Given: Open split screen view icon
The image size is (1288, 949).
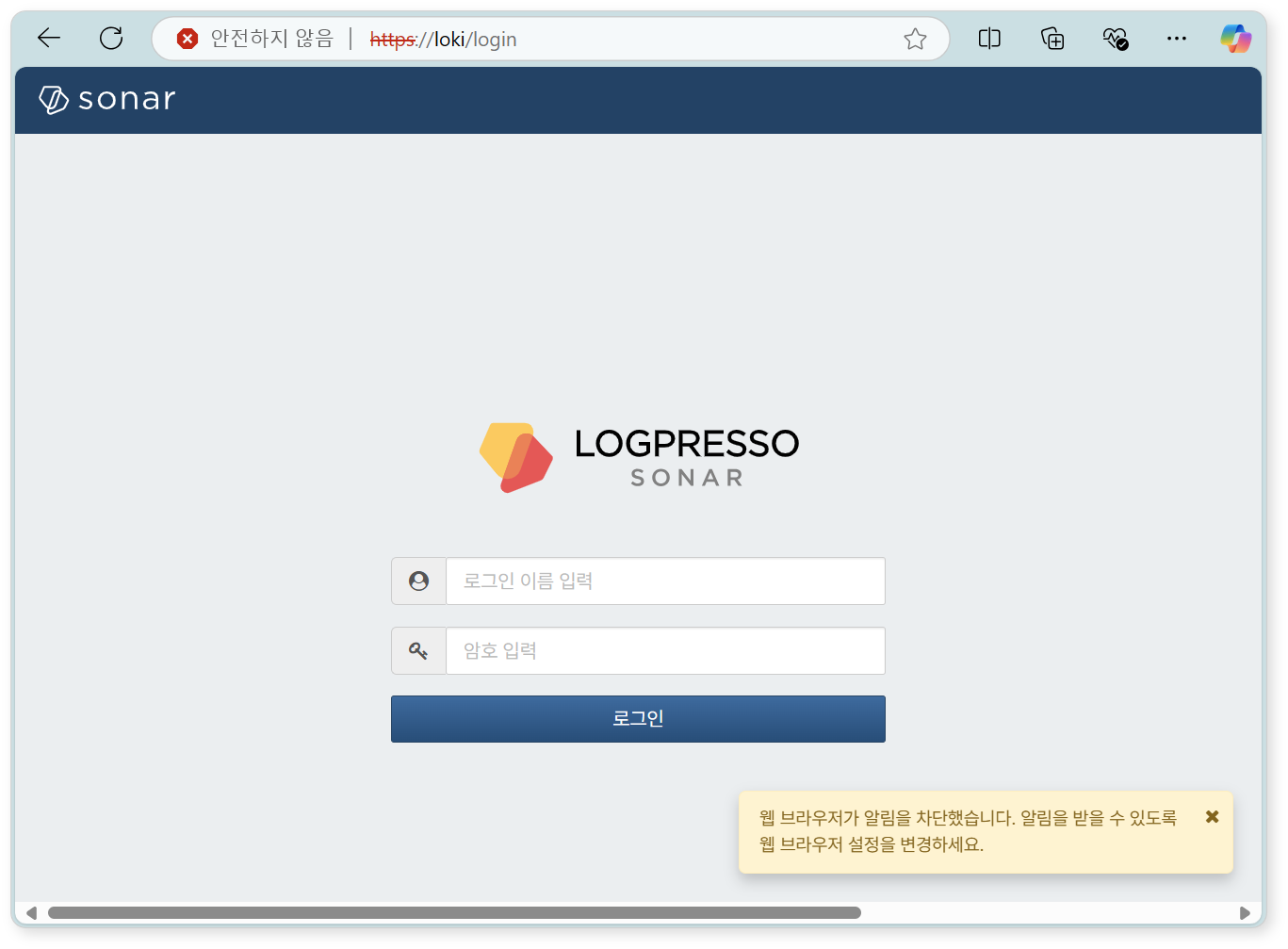Looking at the screenshot, I should 989,39.
